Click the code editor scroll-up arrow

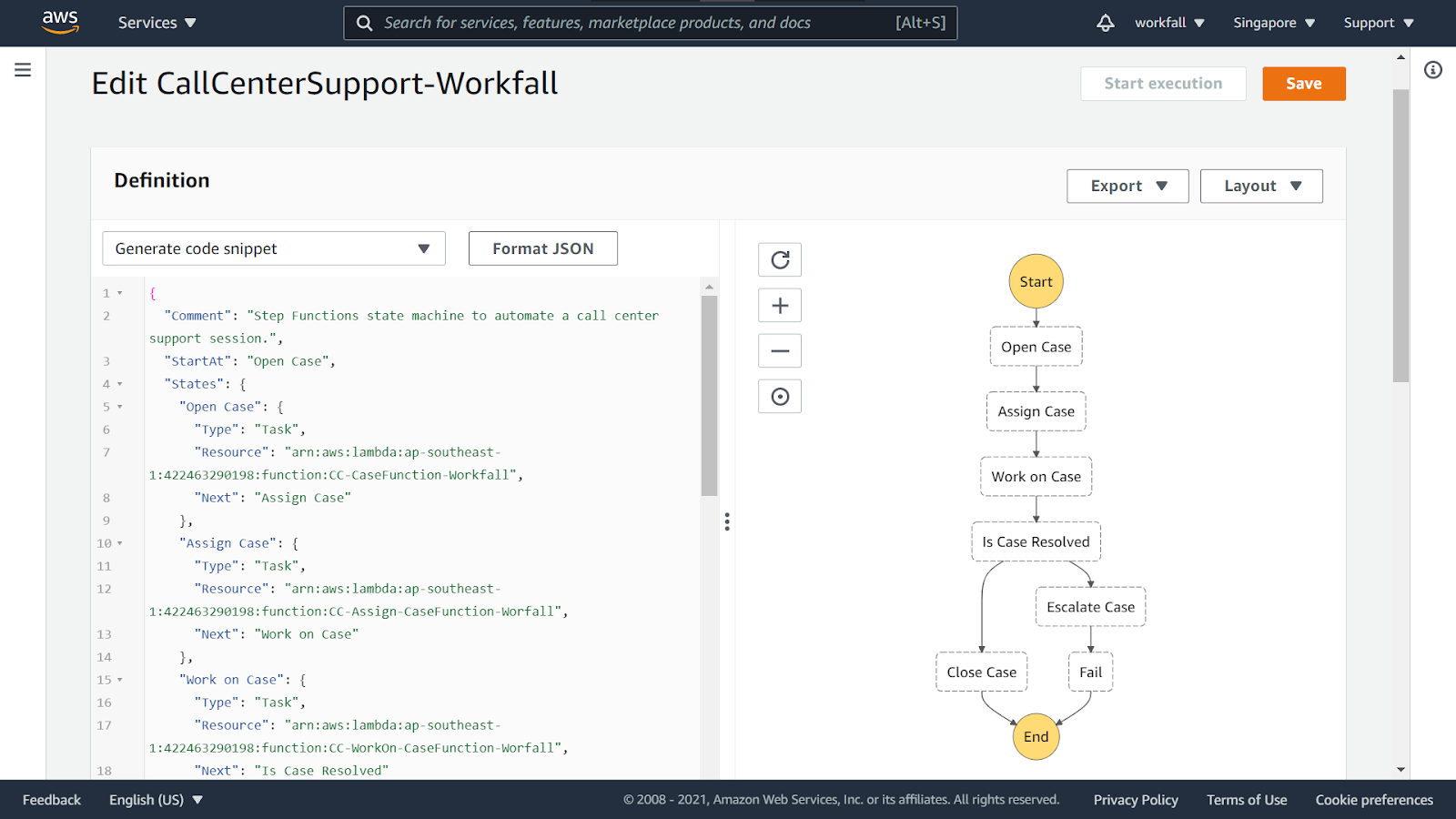click(710, 287)
